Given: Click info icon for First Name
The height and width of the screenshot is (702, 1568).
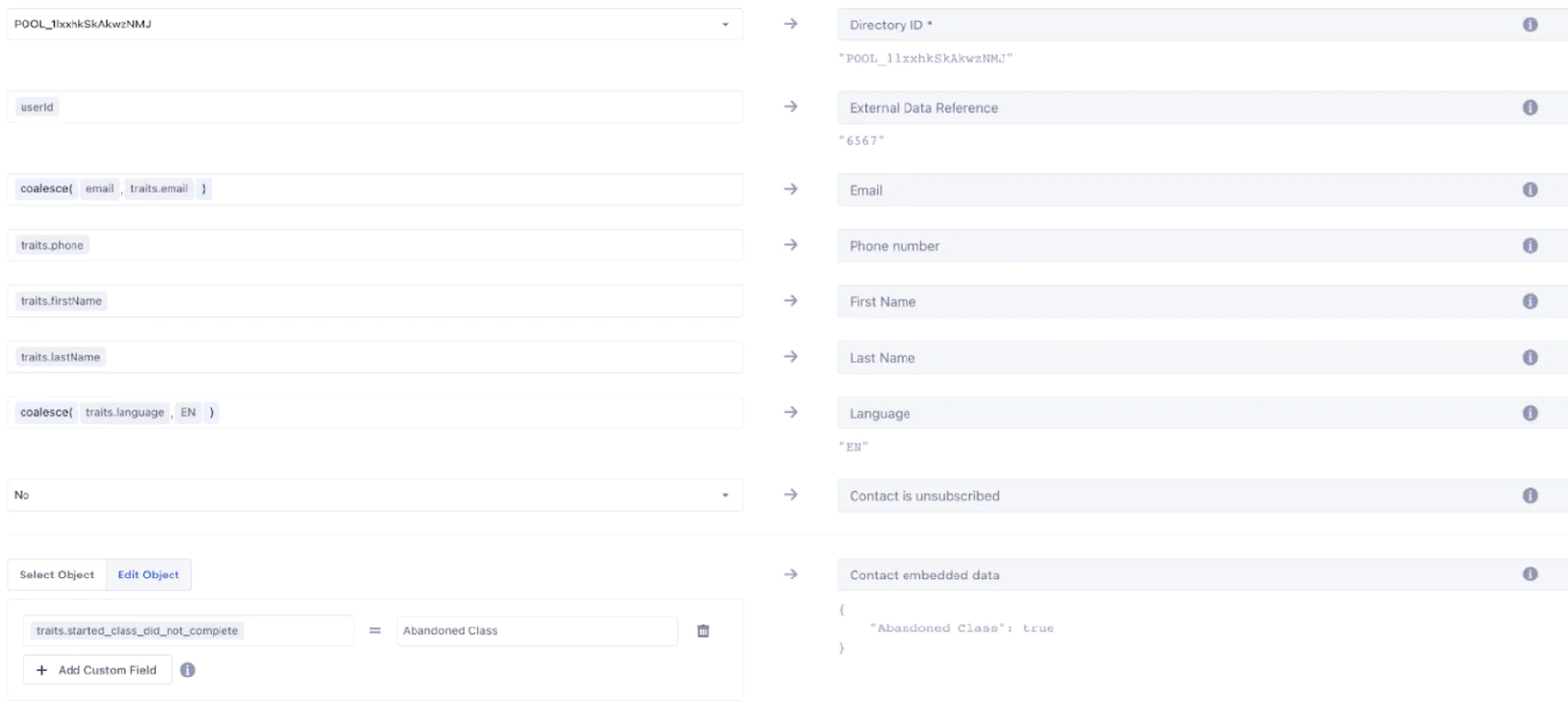Looking at the screenshot, I should click(1529, 302).
